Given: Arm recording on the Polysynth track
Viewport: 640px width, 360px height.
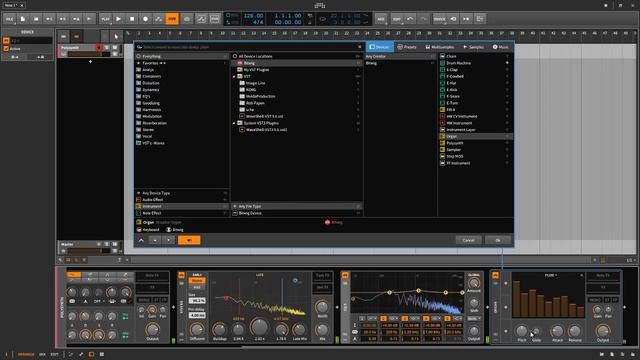Looking at the screenshot, I should pos(98,48).
